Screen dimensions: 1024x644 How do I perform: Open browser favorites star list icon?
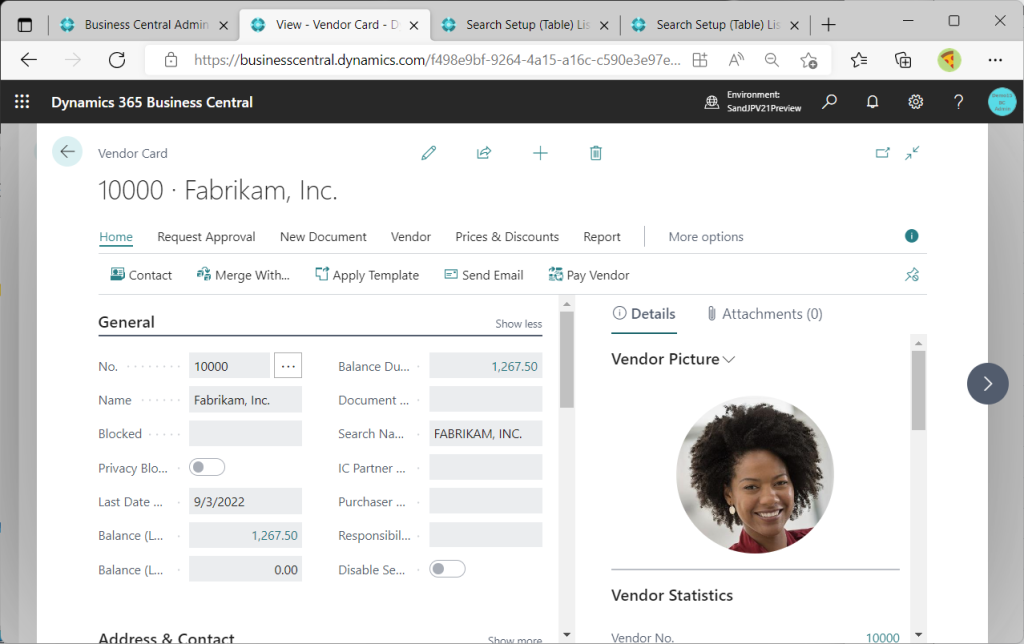859,60
